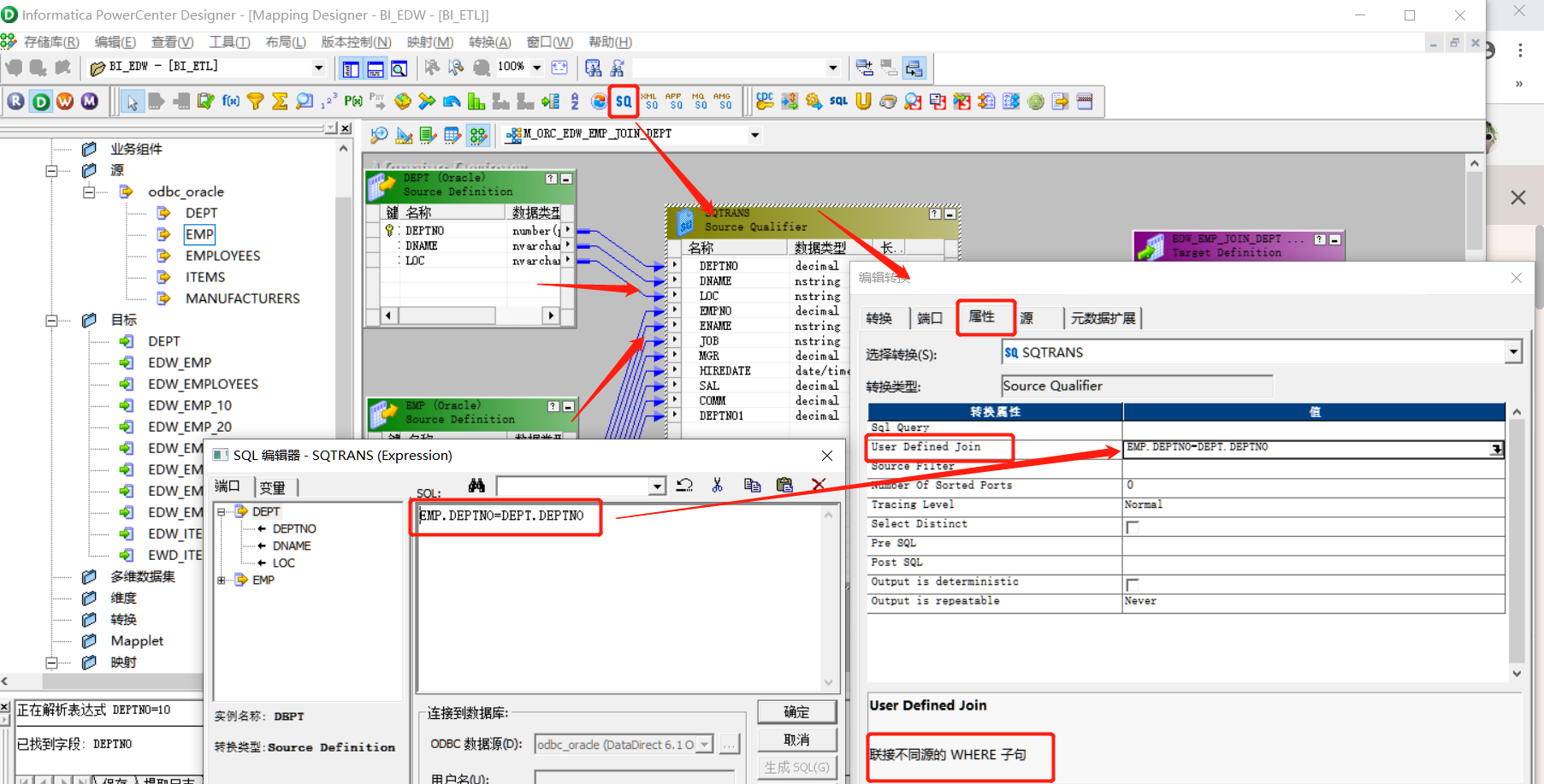Select the pointer arrow tool in transformation toolbar
The height and width of the screenshot is (784, 1544).
pyautogui.click(x=132, y=101)
